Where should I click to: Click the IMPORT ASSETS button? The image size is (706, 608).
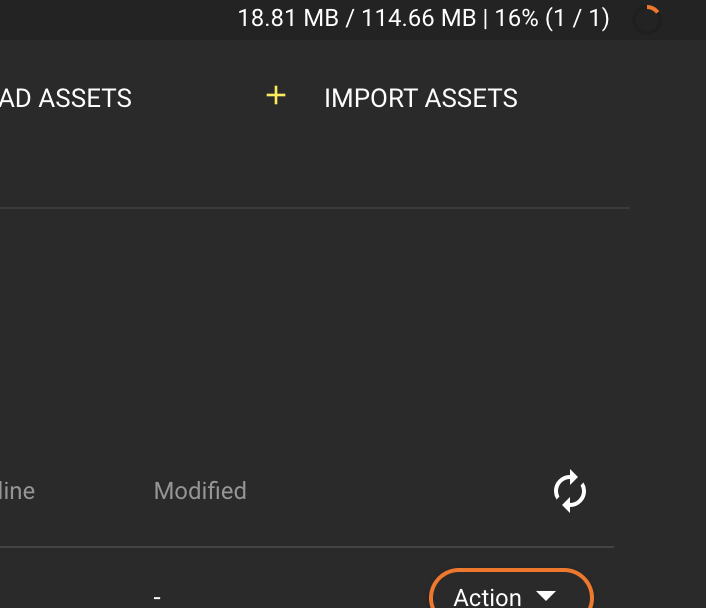click(420, 98)
